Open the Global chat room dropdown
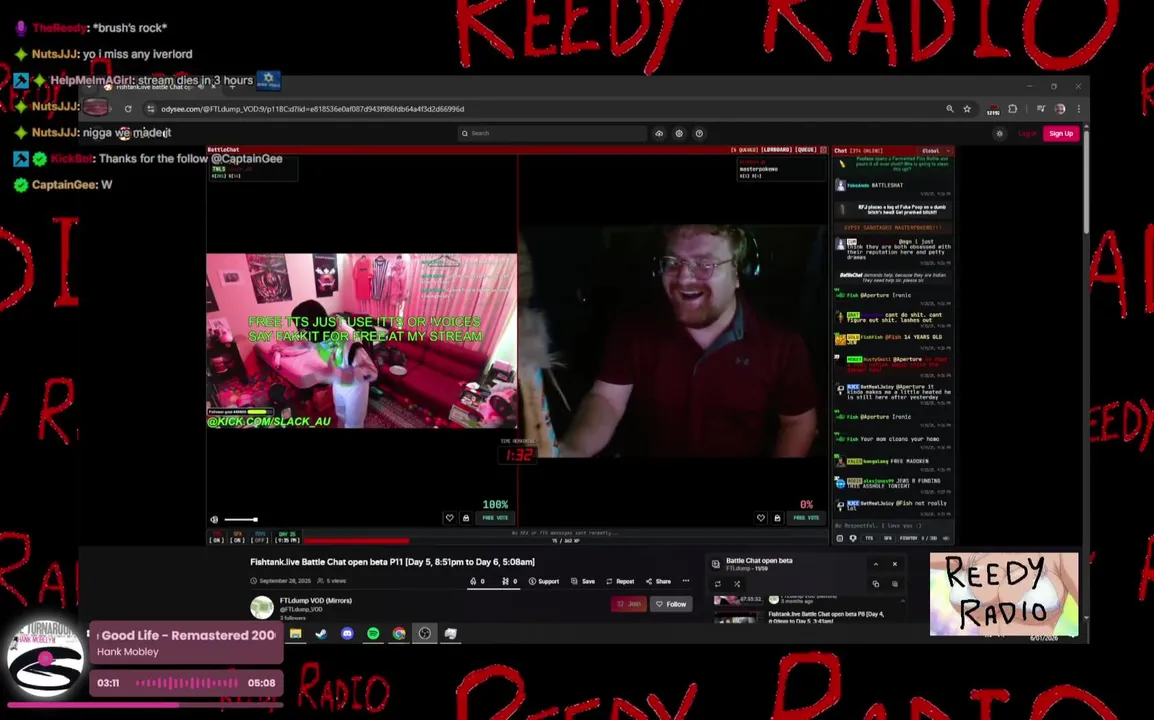 tap(935, 151)
